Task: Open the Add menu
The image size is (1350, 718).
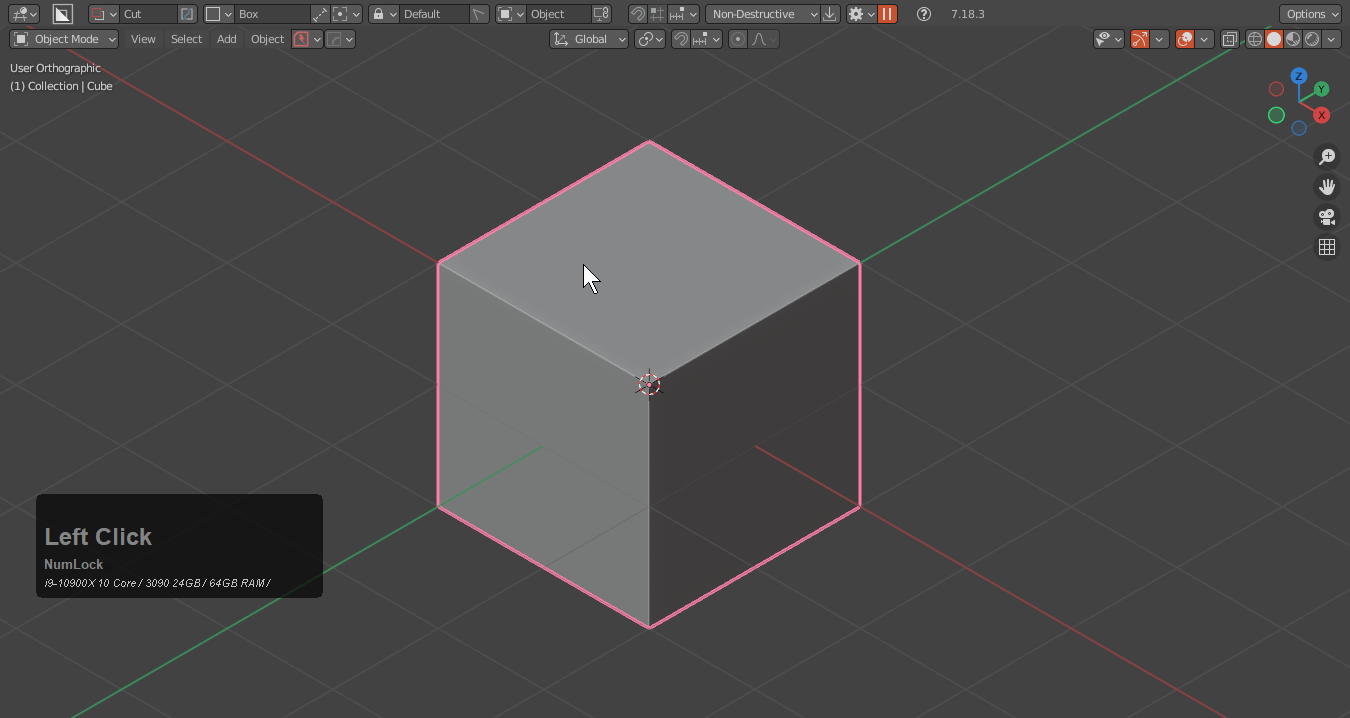Action: point(227,39)
